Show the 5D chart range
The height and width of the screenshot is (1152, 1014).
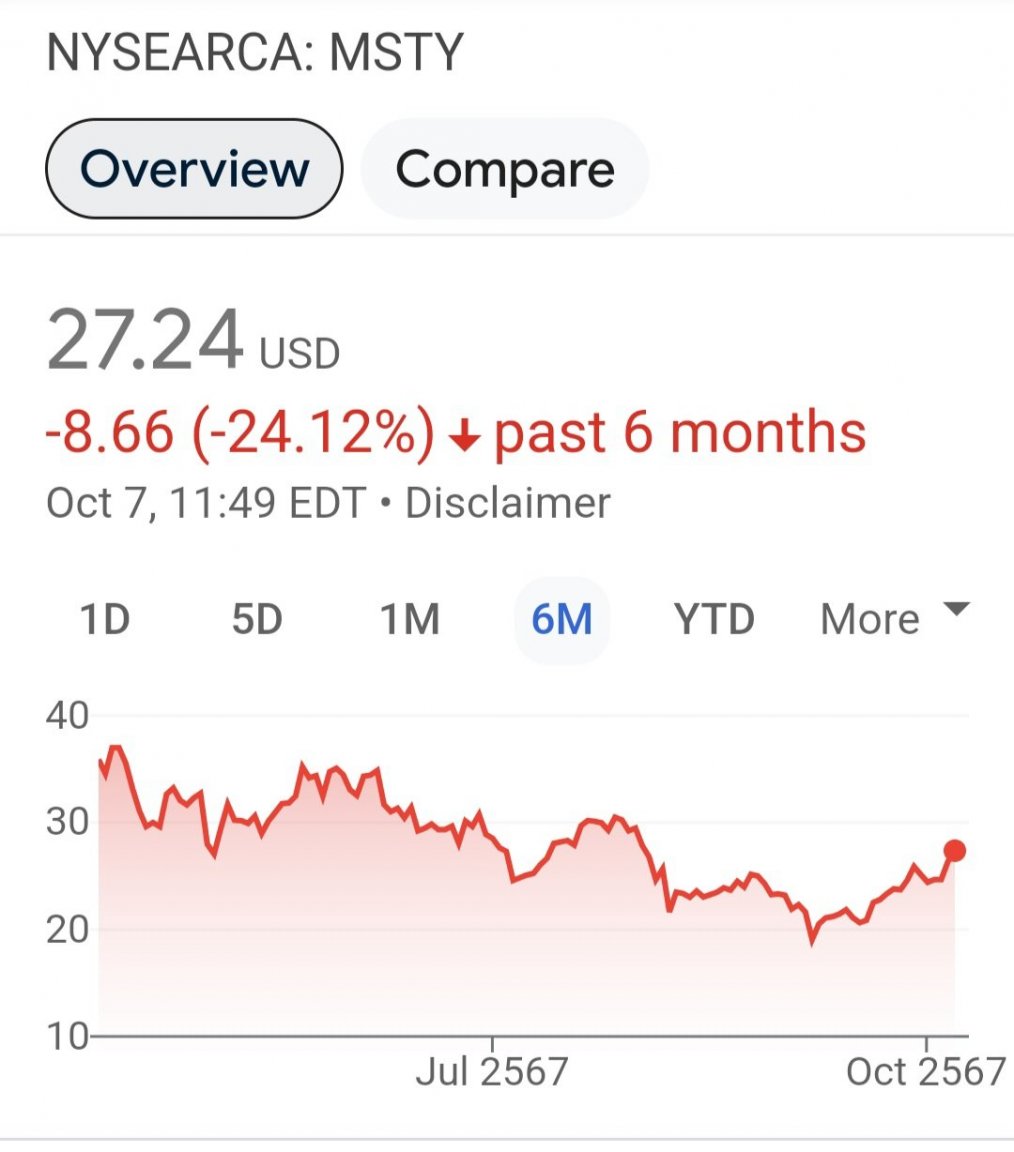pos(257,619)
